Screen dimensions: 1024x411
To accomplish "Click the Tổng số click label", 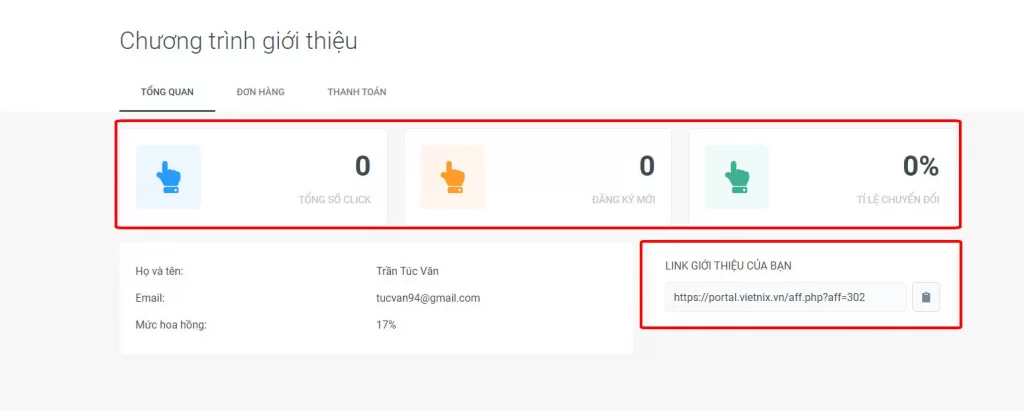I will click(334, 200).
